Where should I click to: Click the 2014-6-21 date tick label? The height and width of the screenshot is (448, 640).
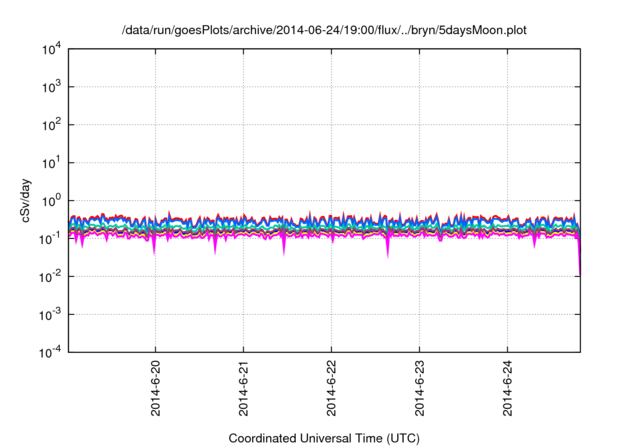pyautogui.click(x=244, y=388)
